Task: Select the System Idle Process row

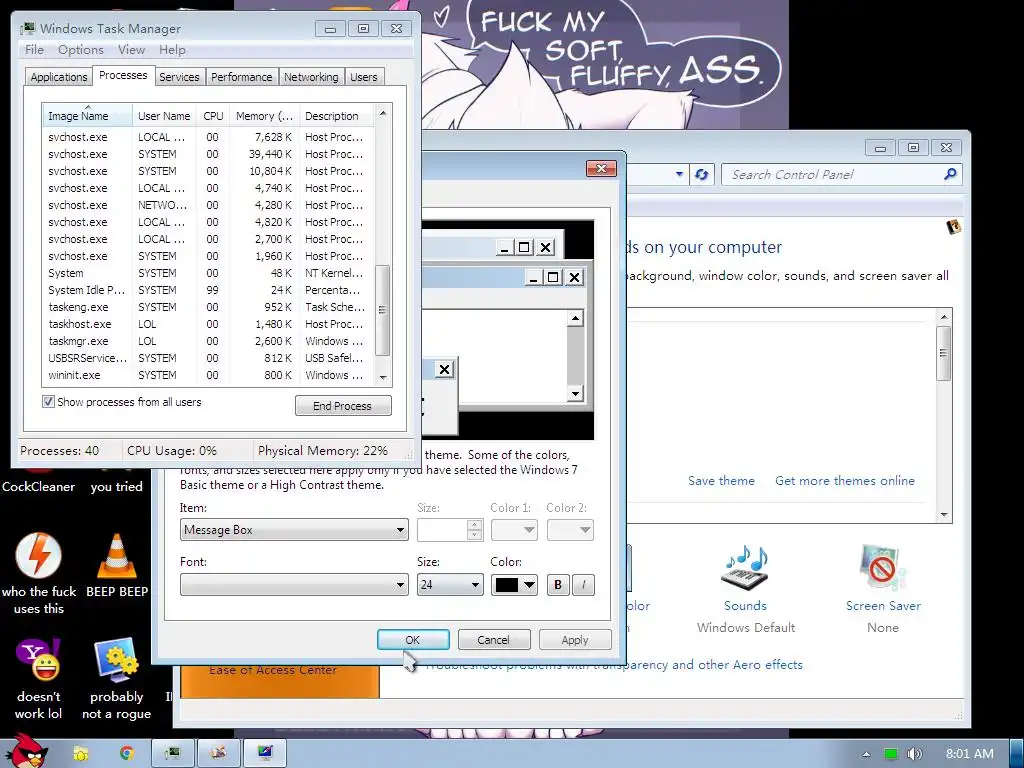Action: click(x=208, y=290)
